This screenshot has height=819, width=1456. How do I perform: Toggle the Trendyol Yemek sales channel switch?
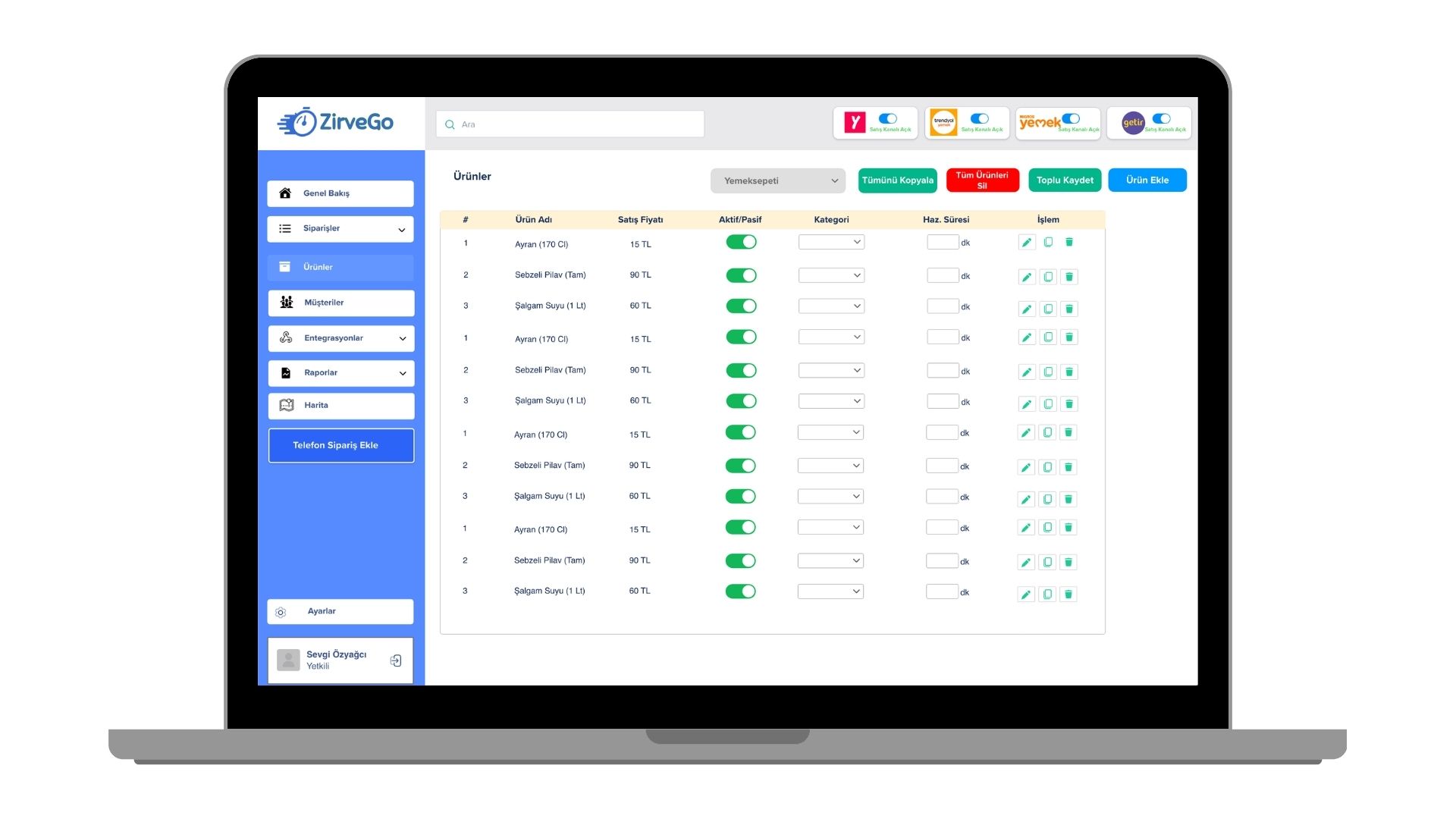coord(979,119)
